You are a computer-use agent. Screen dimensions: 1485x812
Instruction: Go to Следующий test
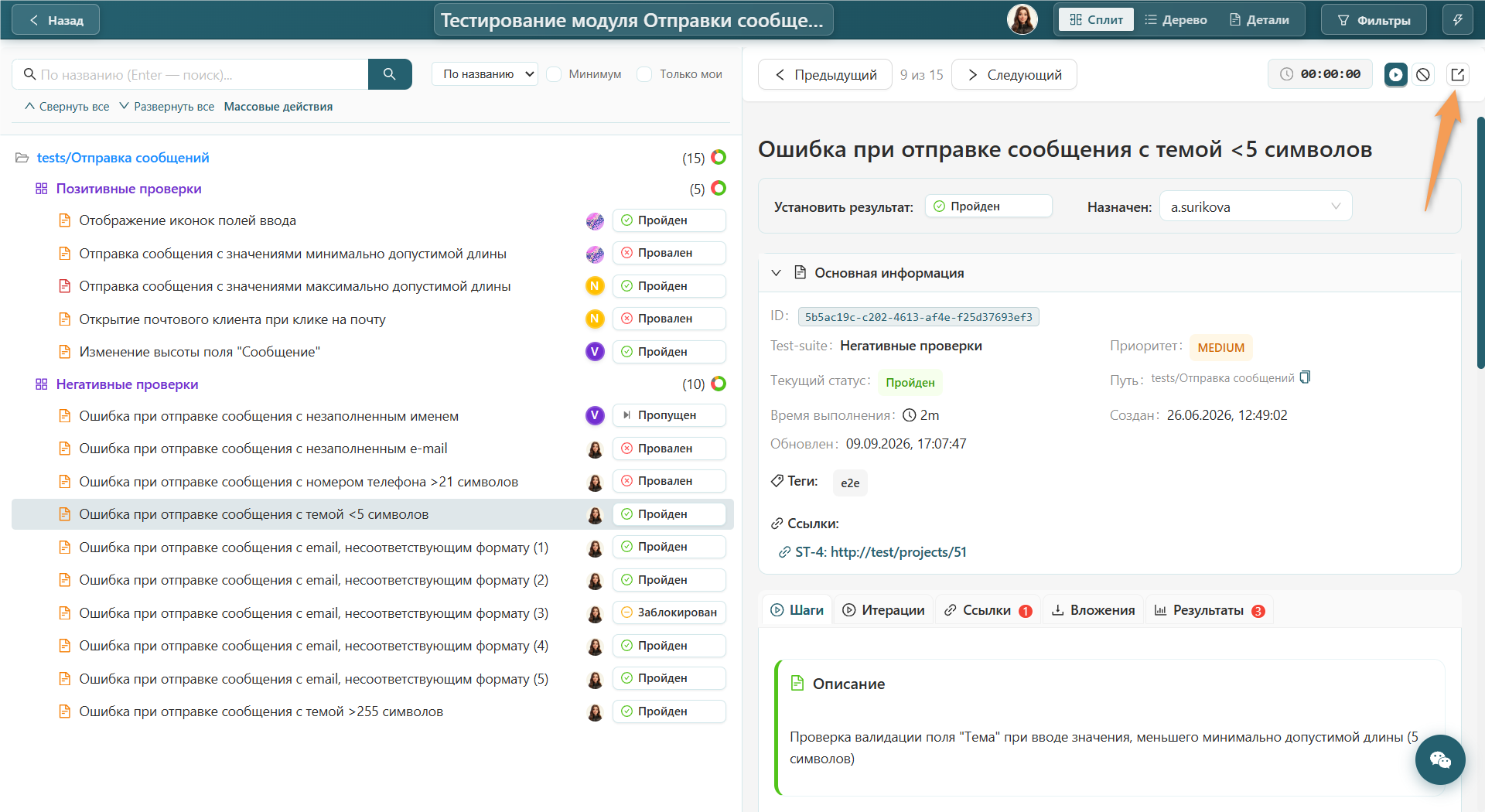pyautogui.click(x=1014, y=75)
